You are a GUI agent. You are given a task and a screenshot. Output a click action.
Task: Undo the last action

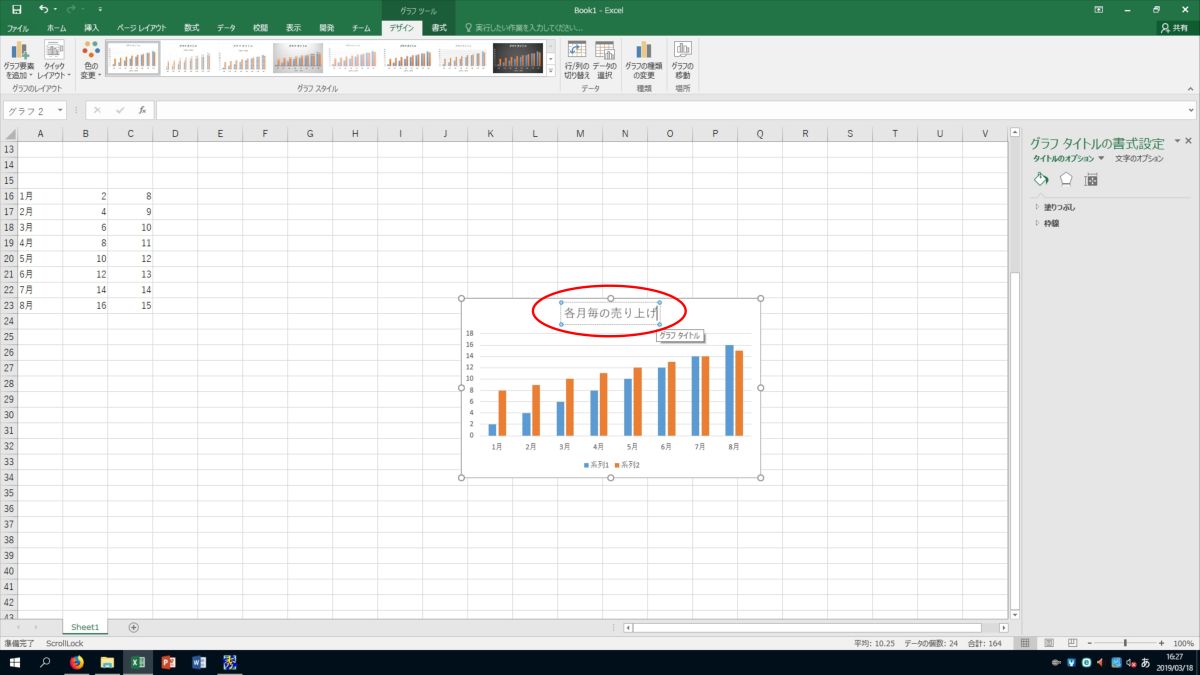(44, 9)
